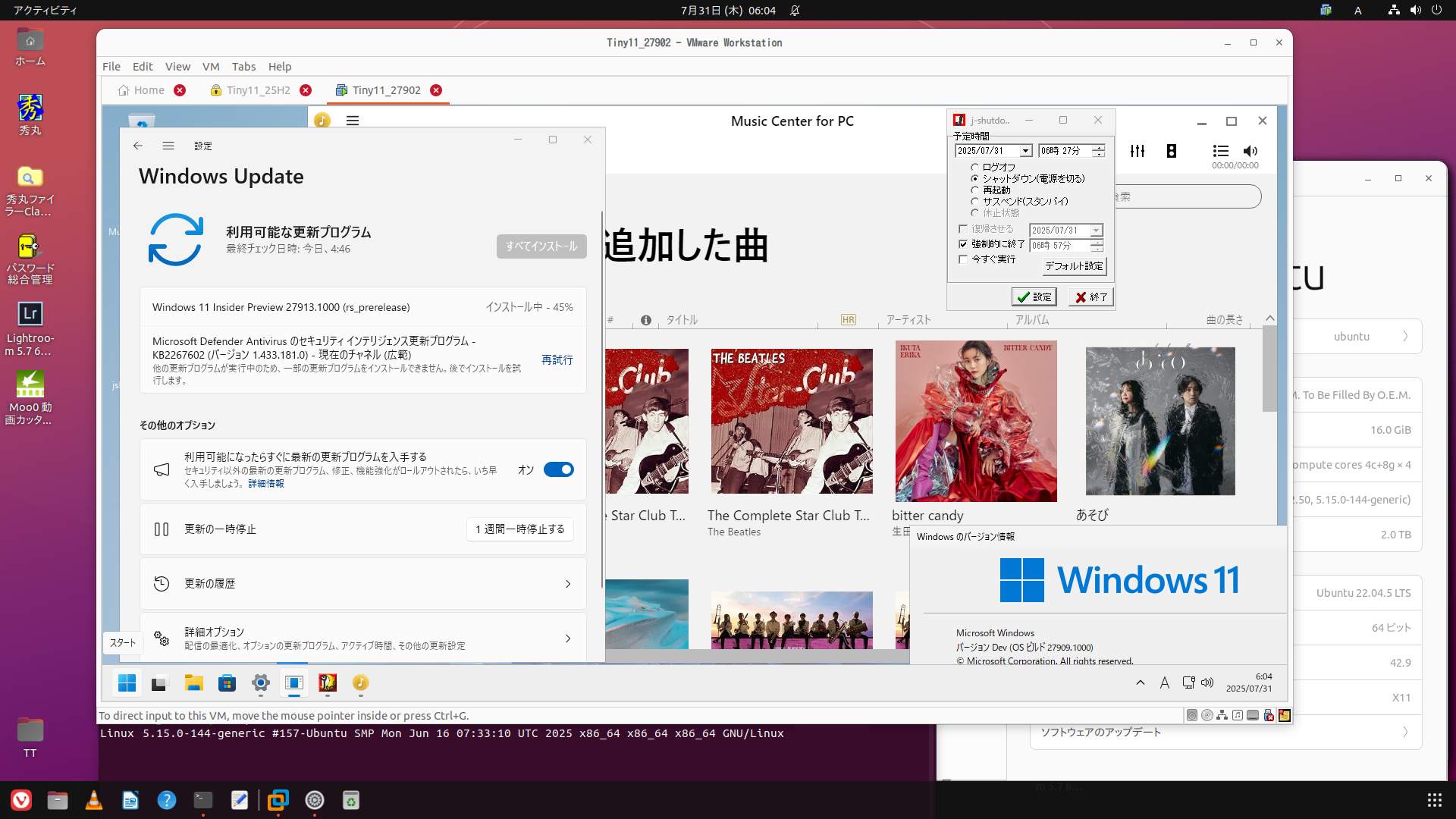Click the すべてインストール button
1456x819 pixels.
541,246
